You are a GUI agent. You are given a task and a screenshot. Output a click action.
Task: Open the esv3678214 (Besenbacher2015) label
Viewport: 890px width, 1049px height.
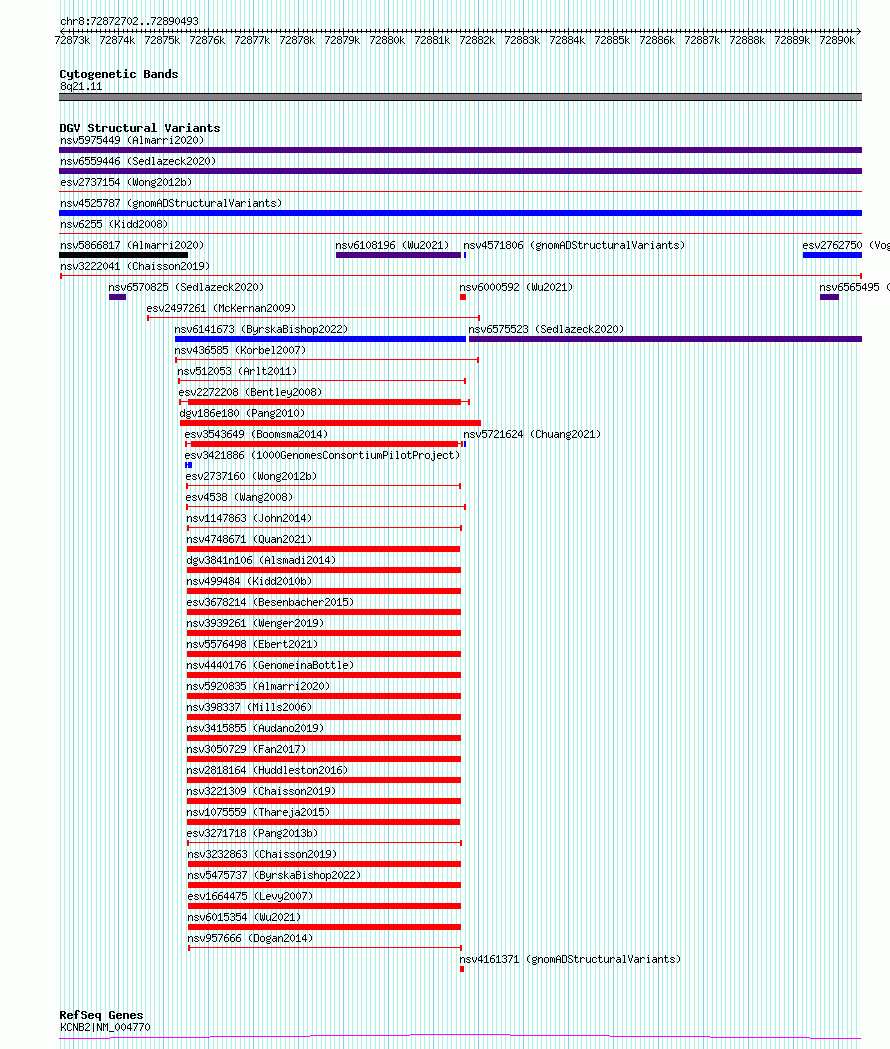(270, 602)
